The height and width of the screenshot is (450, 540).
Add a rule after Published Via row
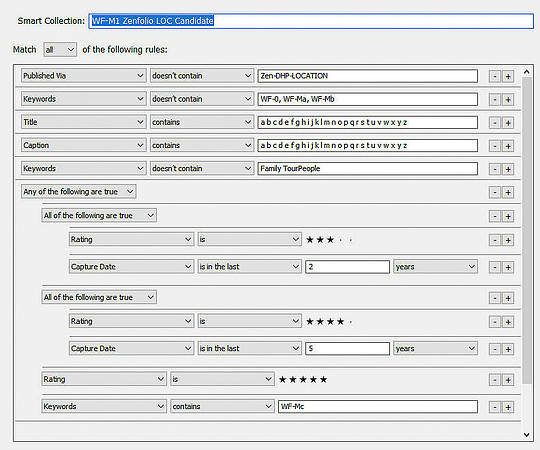(508, 76)
